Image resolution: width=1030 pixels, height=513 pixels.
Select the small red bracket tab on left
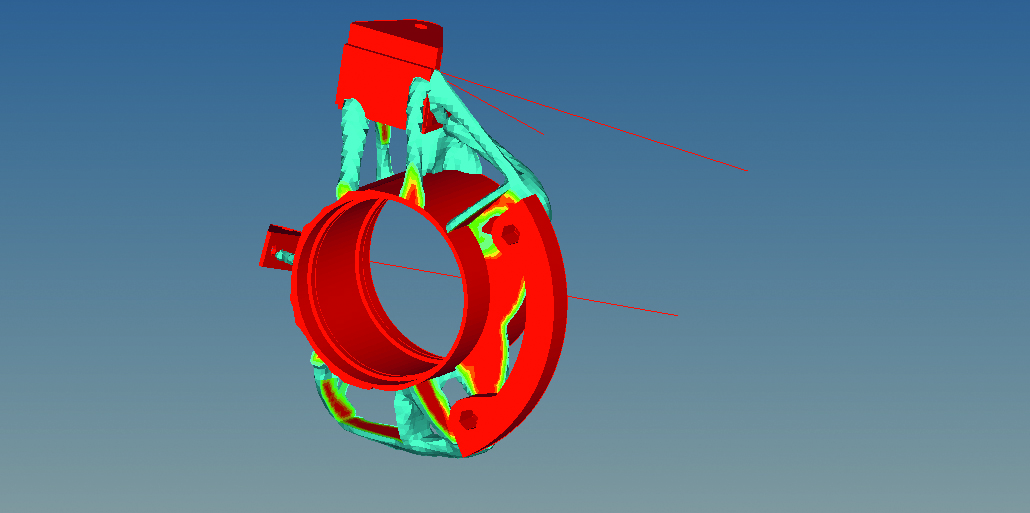click(x=274, y=245)
